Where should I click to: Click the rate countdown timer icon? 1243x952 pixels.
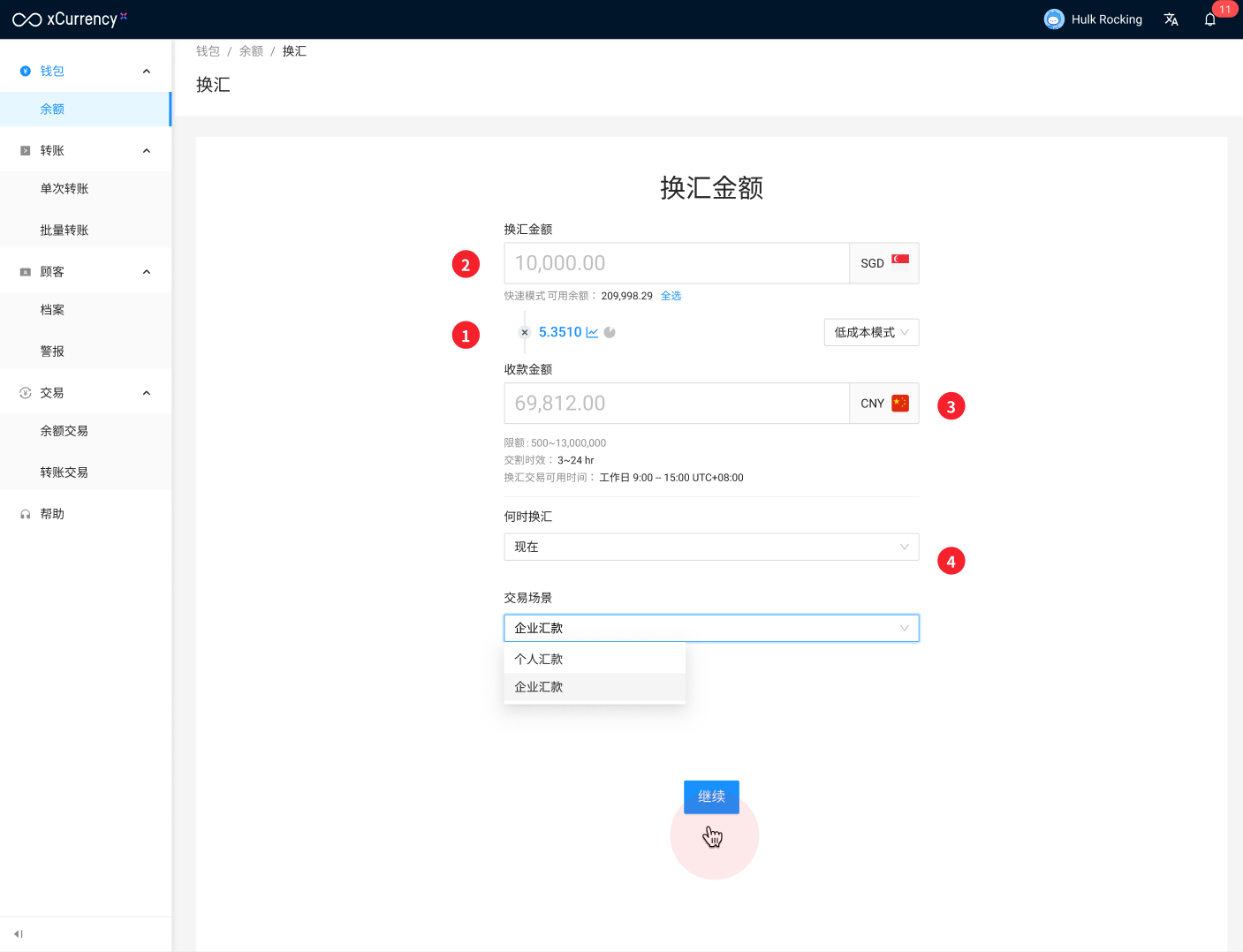click(x=610, y=333)
